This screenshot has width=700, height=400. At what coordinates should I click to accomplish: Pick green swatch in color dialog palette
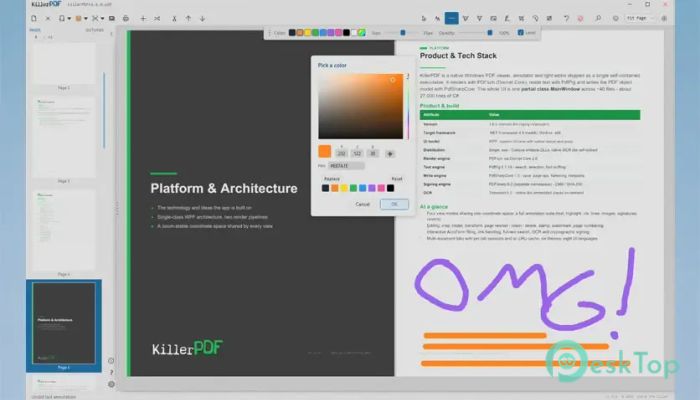(x=353, y=188)
